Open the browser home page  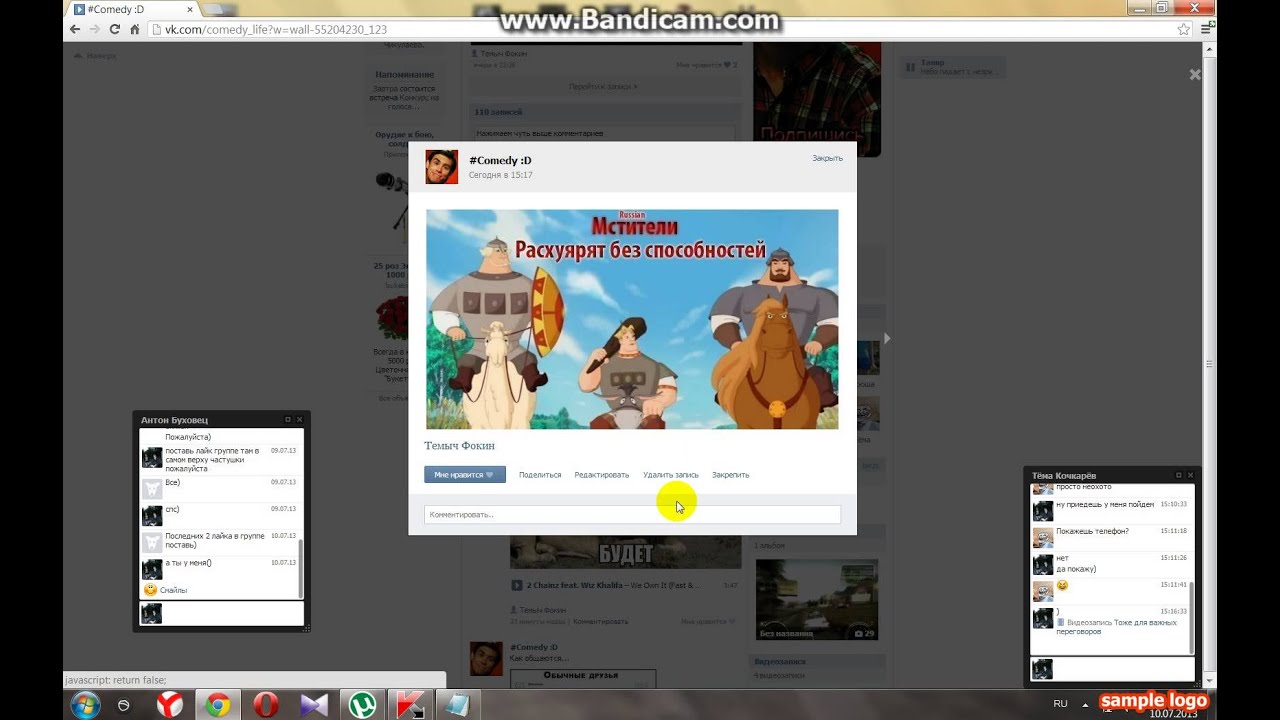(x=135, y=29)
